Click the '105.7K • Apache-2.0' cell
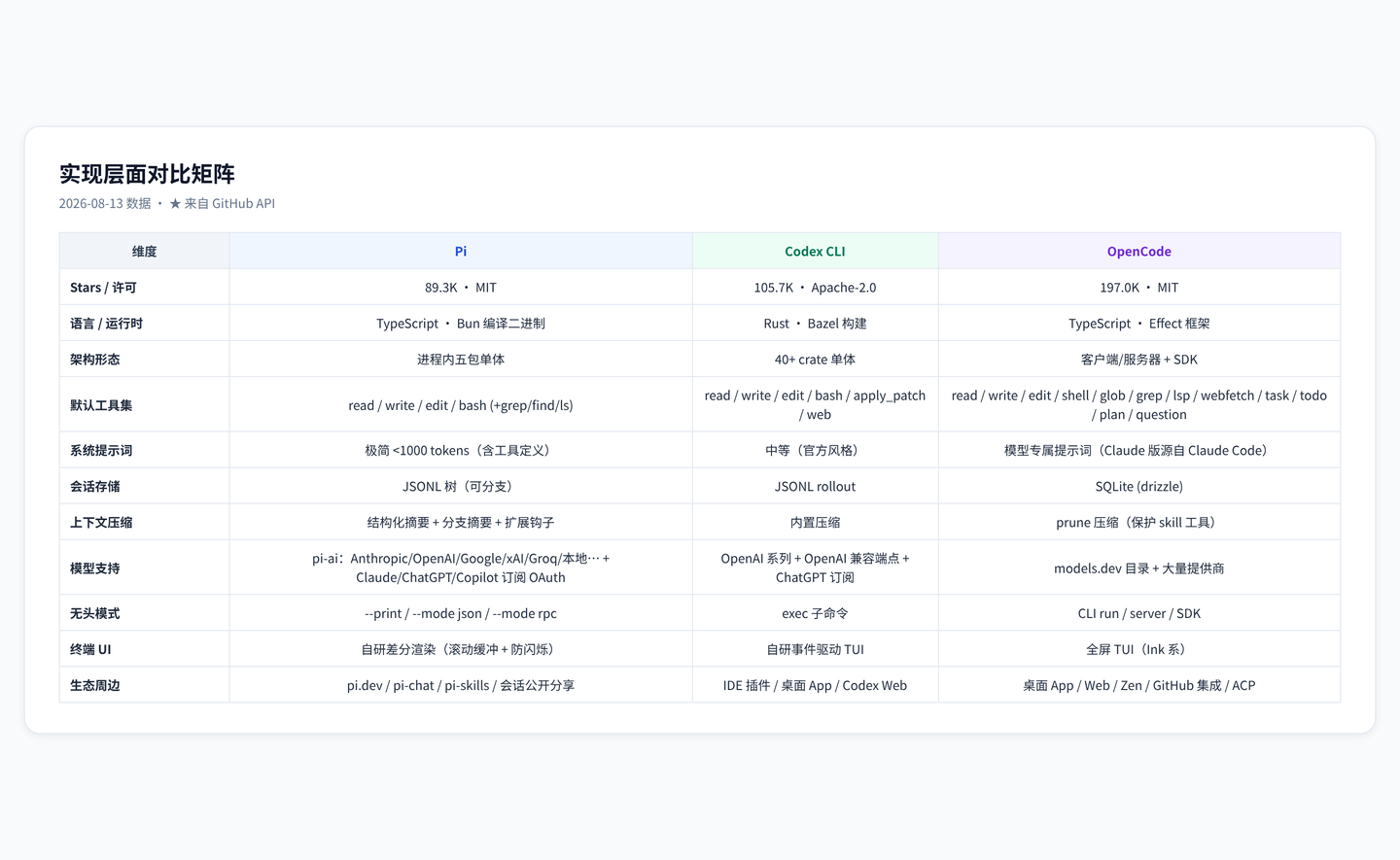1400x860 pixels. click(815, 288)
